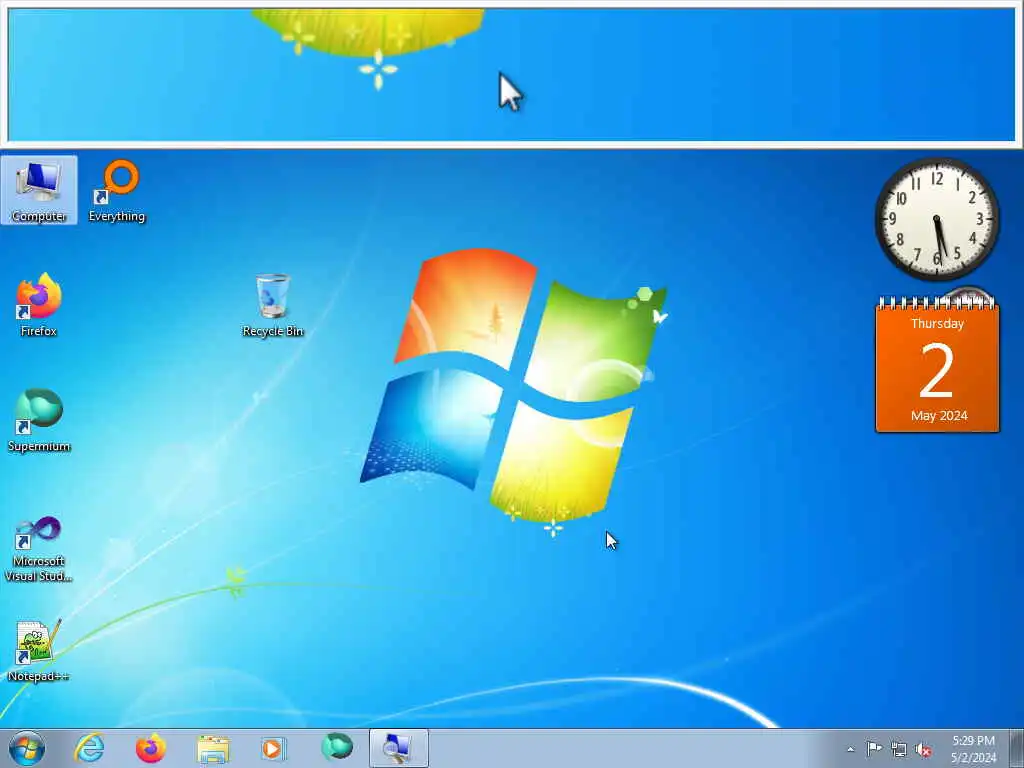The height and width of the screenshot is (768, 1024).
Task: Open Windows Explorer from the taskbar
Action: tap(213, 748)
